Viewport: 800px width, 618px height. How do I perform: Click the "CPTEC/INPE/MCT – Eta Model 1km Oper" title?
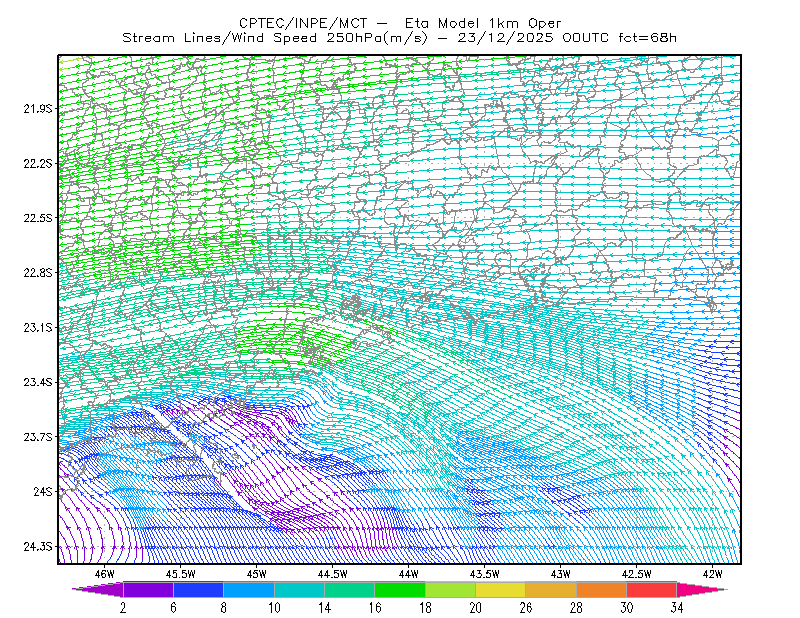pos(400,23)
